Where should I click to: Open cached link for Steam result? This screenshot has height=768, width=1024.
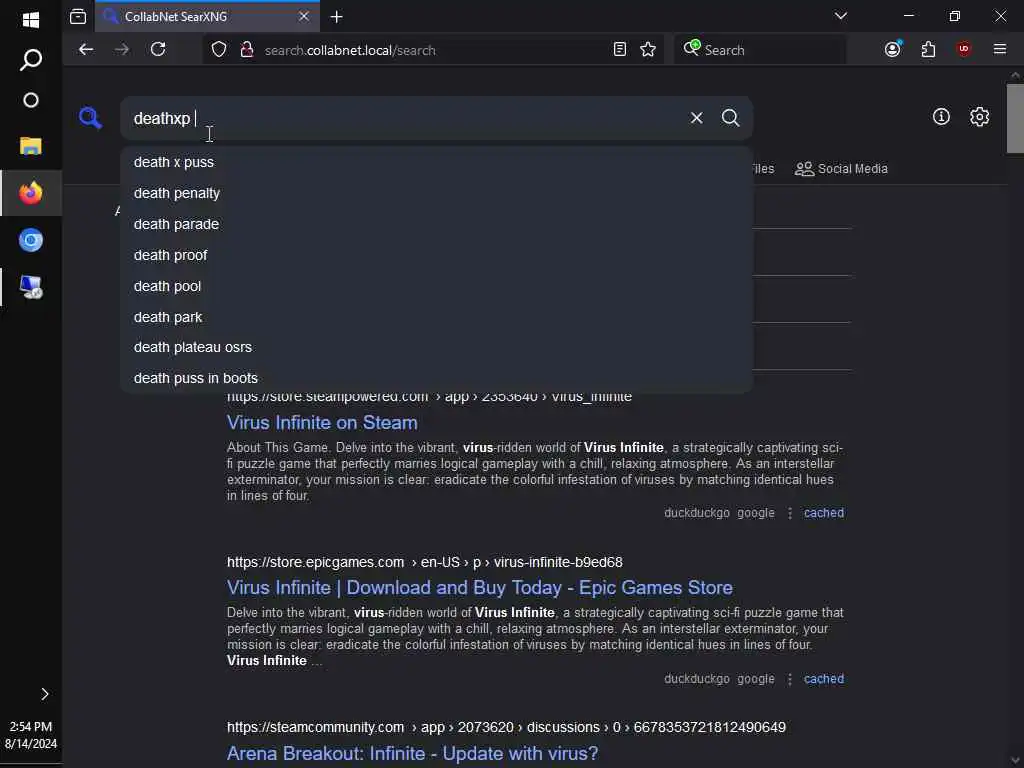(x=824, y=513)
